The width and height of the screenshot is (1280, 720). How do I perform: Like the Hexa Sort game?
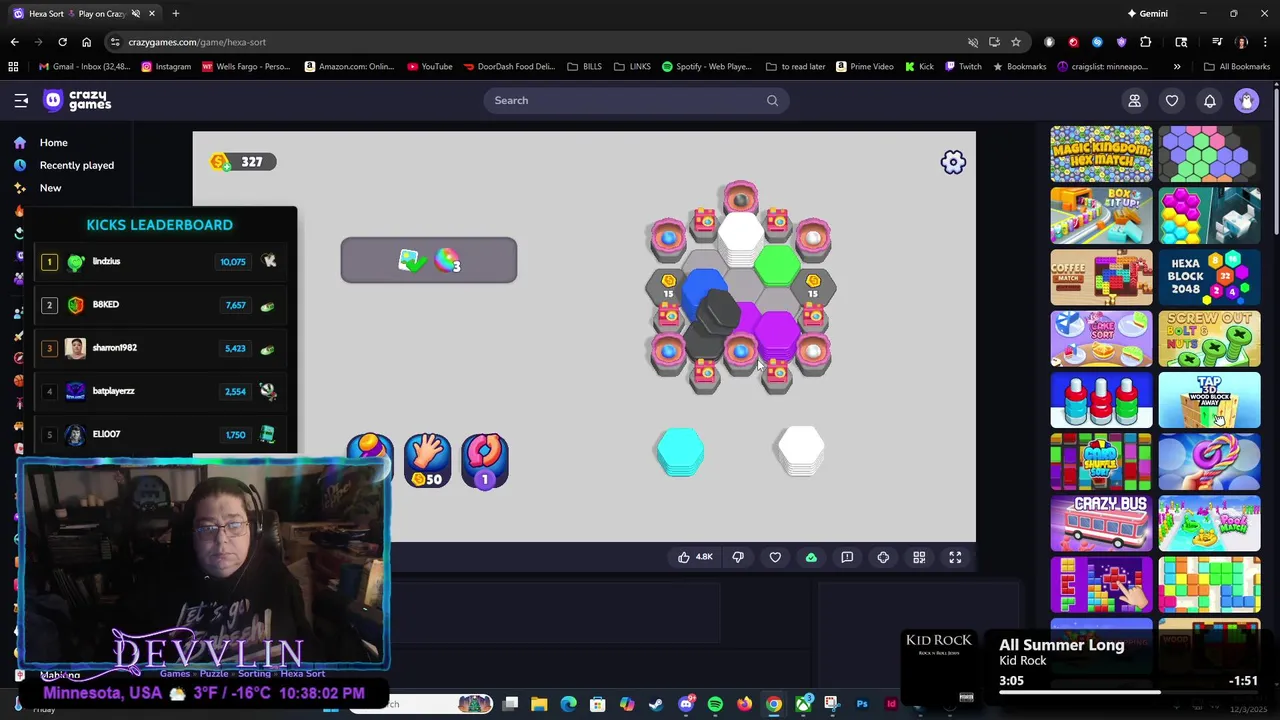[695, 557]
